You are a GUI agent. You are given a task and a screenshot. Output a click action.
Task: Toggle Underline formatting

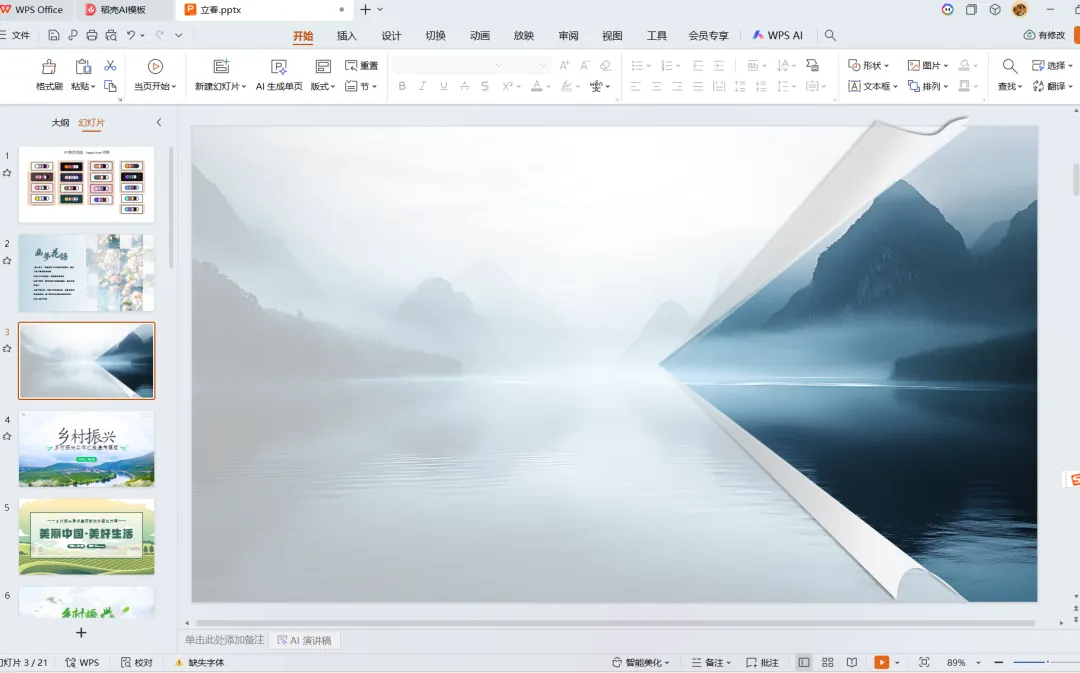444,86
